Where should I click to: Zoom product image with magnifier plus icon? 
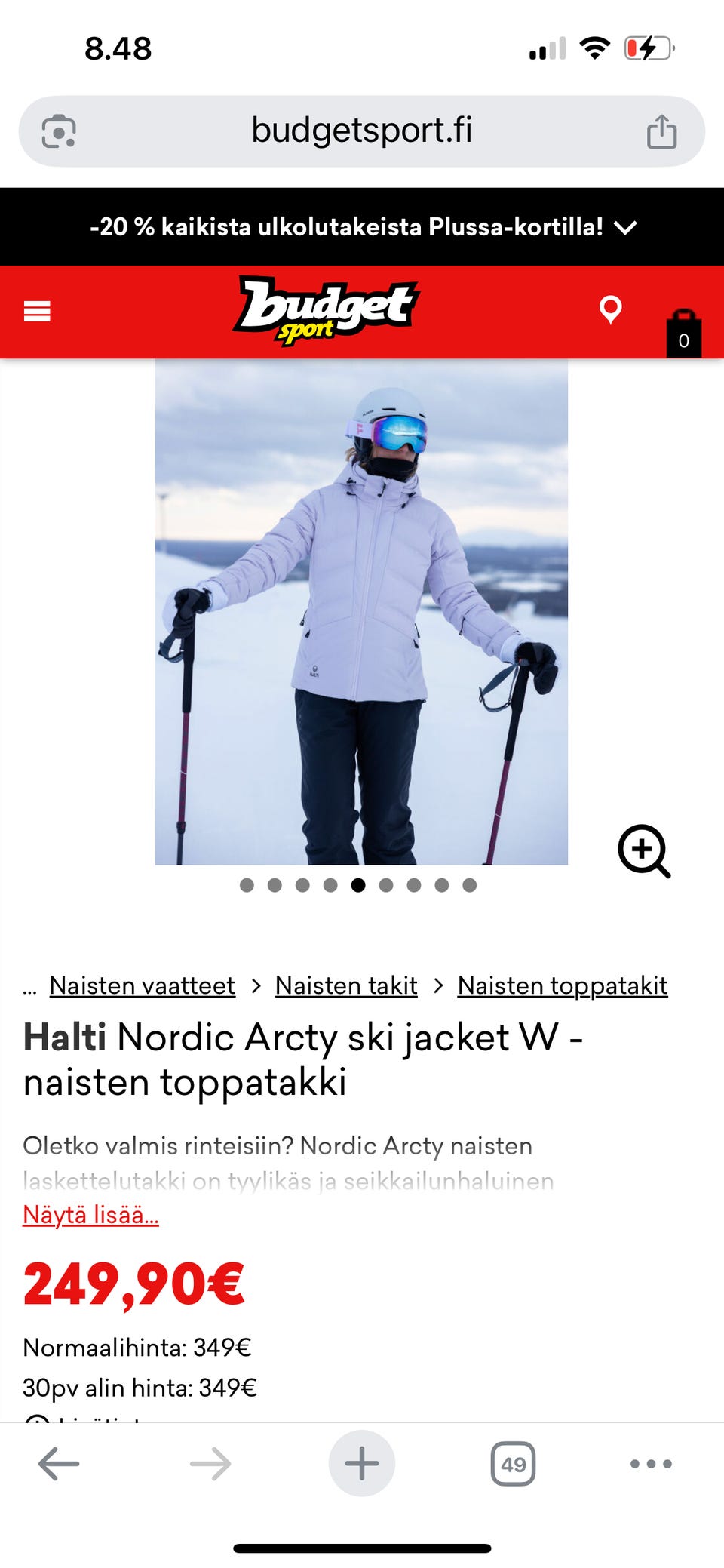644,850
